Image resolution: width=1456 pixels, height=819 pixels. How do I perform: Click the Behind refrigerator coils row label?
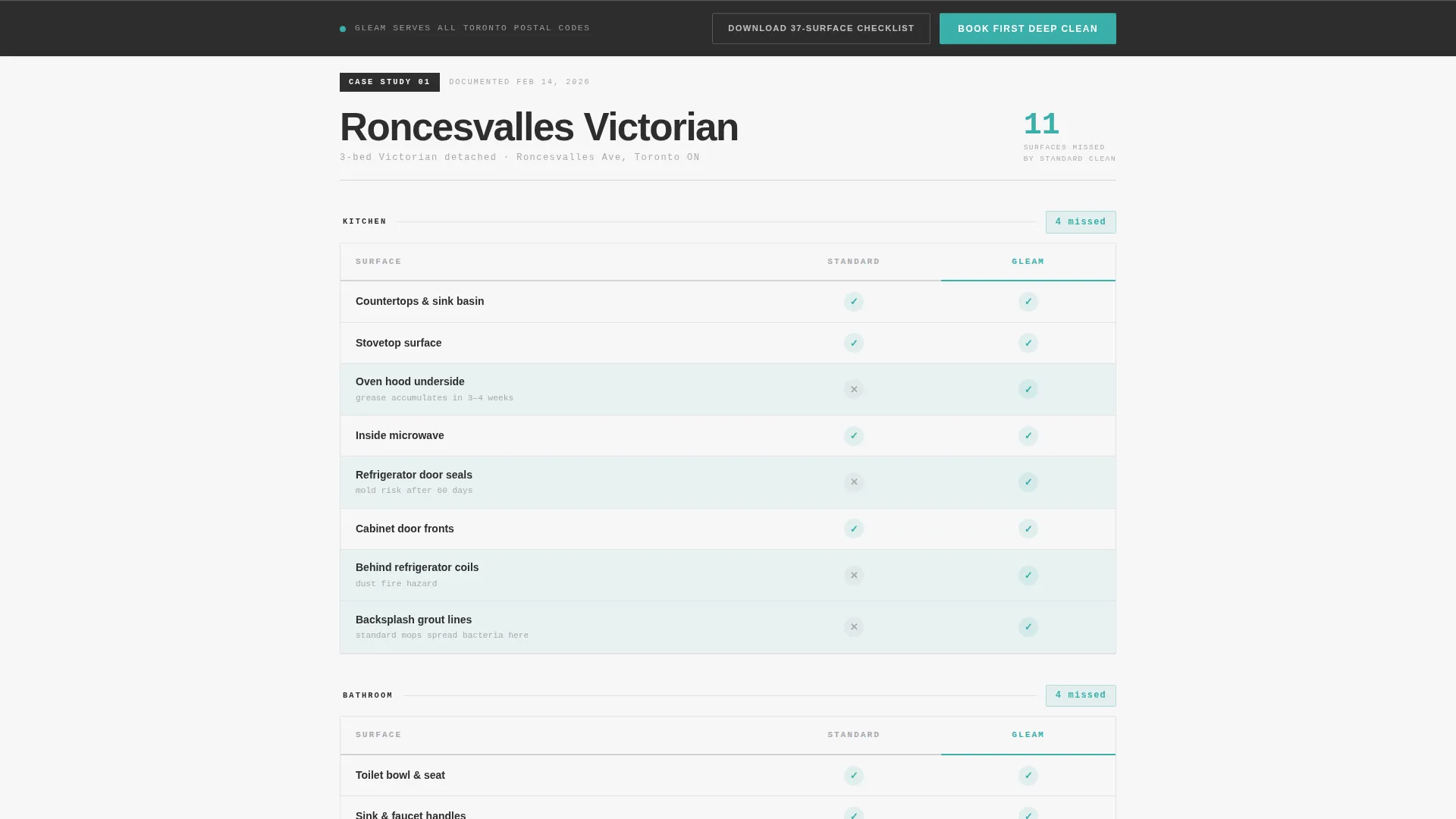417,567
